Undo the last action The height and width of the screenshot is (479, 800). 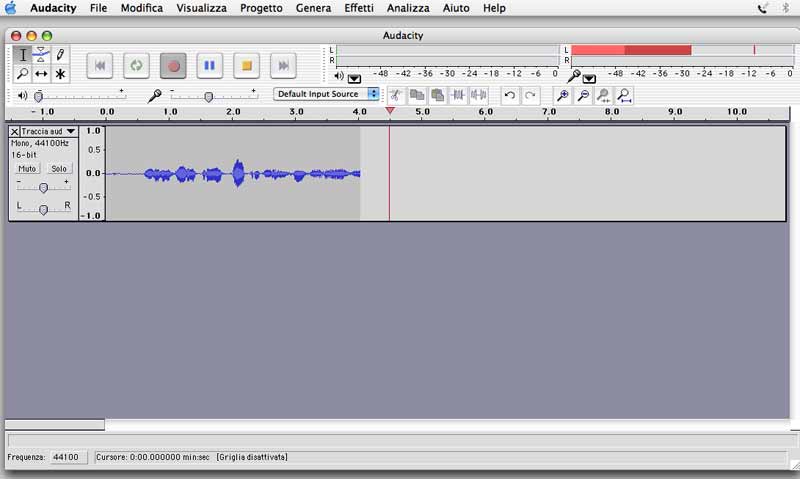(510, 95)
